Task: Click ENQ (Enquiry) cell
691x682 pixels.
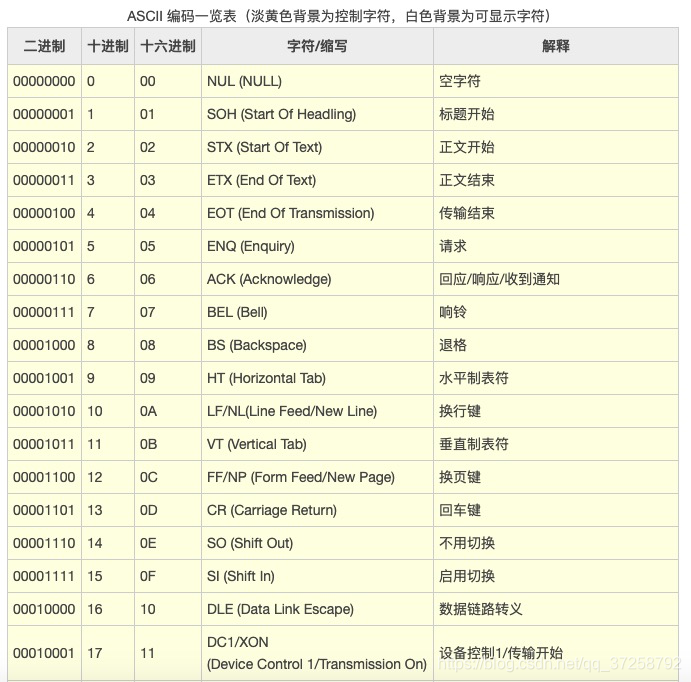Action: point(317,246)
